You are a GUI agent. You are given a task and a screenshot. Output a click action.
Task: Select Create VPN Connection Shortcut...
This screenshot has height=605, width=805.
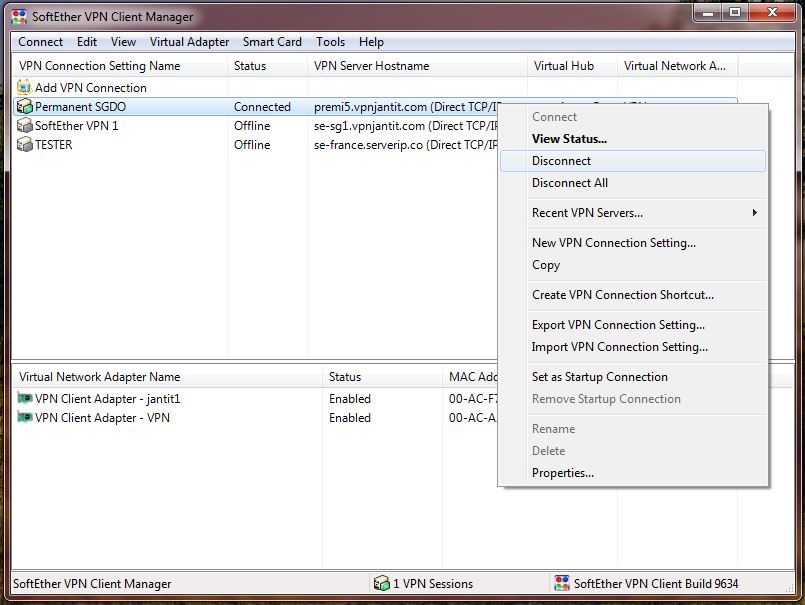(632, 295)
